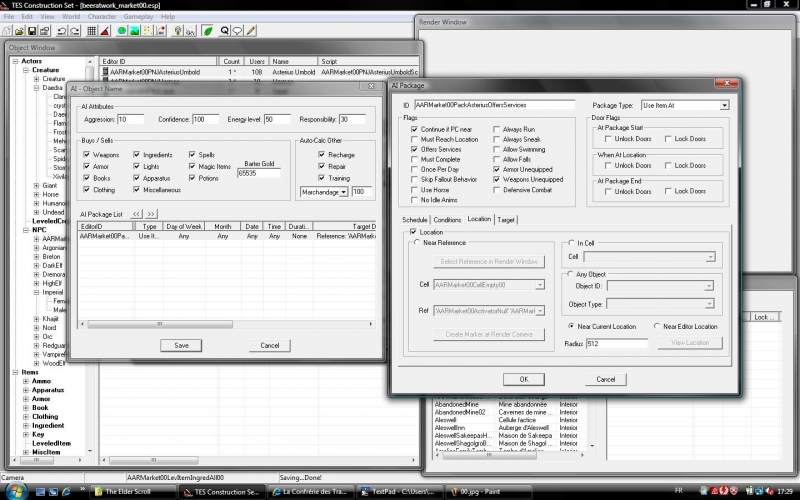Uncheck the Weapons buys/sells checkbox
Viewport: 800px width, 500px height.
tap(87, 154)
